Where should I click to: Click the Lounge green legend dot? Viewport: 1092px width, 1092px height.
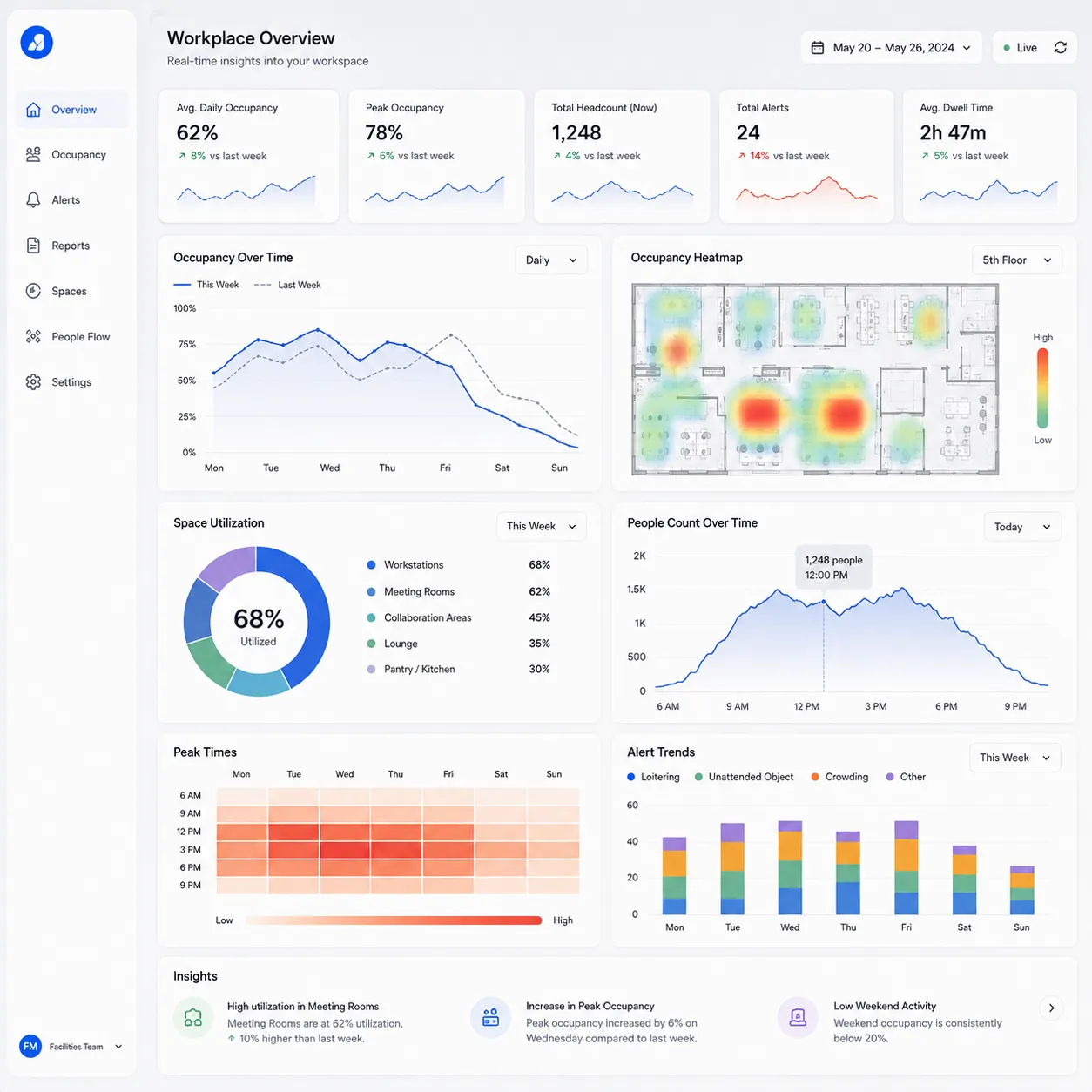click(372, 644)
